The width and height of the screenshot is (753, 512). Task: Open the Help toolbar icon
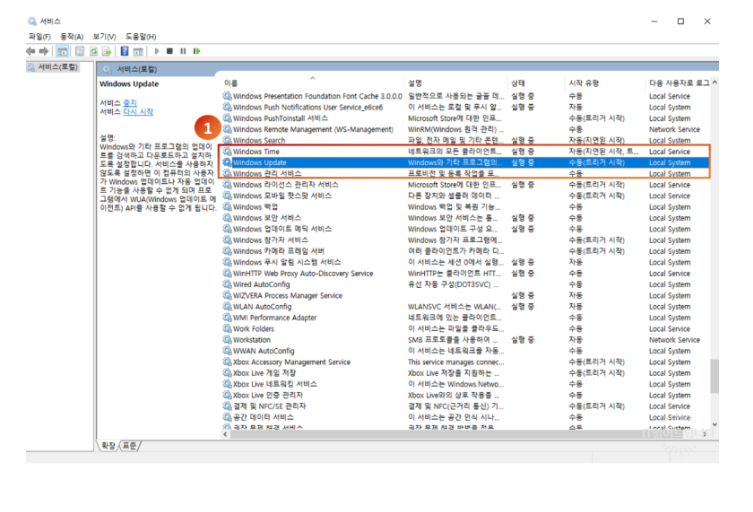tap(124, 51)
